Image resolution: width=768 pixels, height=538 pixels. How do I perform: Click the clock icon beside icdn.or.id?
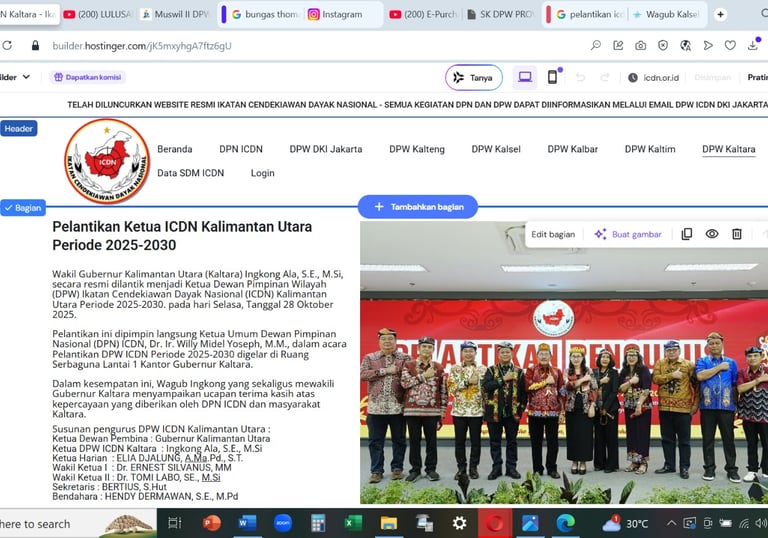[x=633, y=77]
